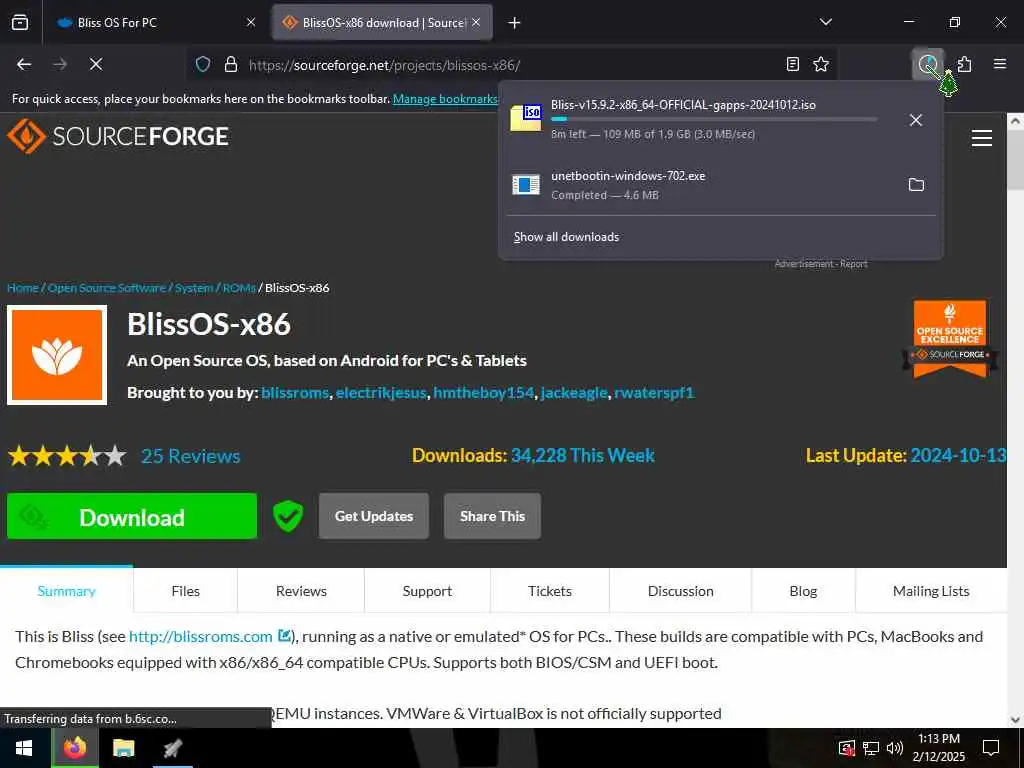Open the notification center icon
This screenshot has width=1024, height=768.
click(991, 747)
